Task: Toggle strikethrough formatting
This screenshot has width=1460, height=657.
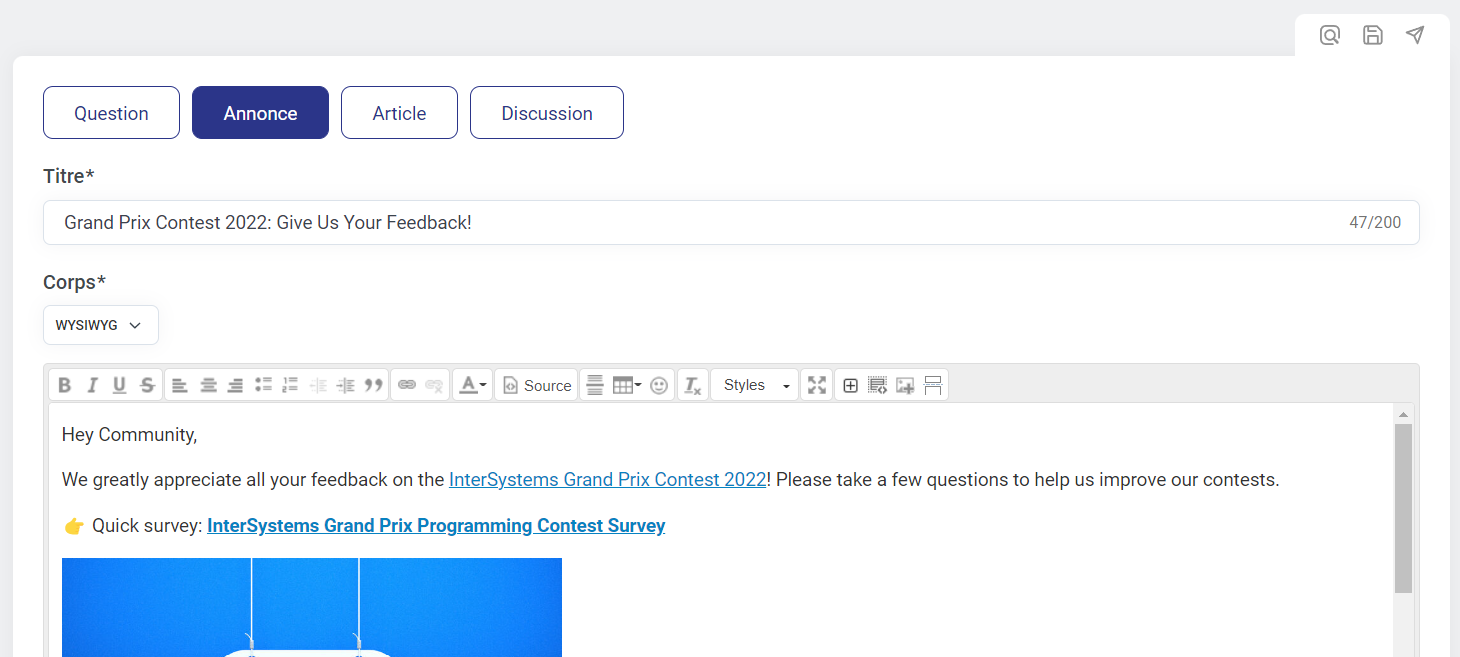Action: pos(147,385)
